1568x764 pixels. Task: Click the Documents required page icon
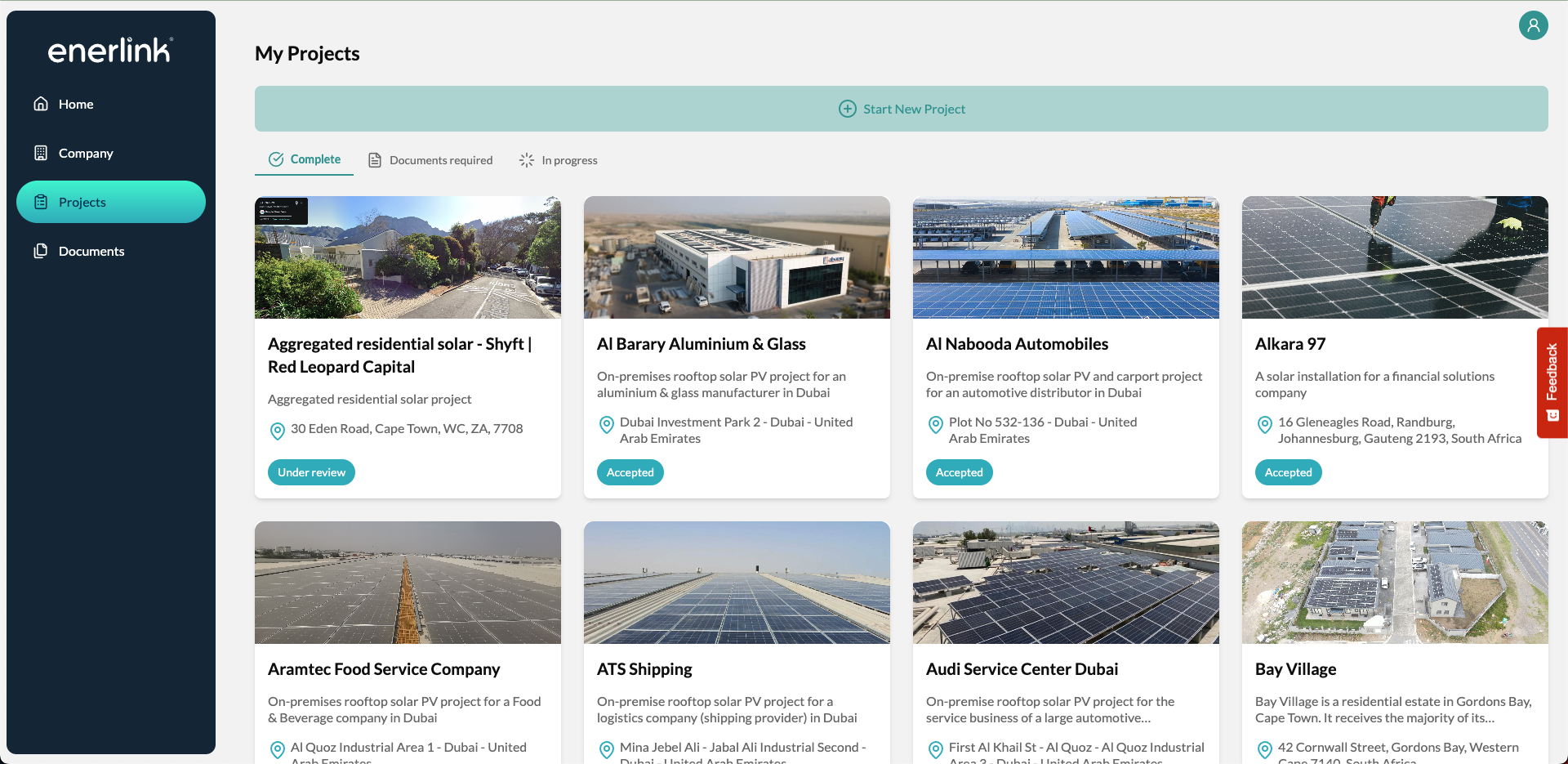tap(375, 160)
